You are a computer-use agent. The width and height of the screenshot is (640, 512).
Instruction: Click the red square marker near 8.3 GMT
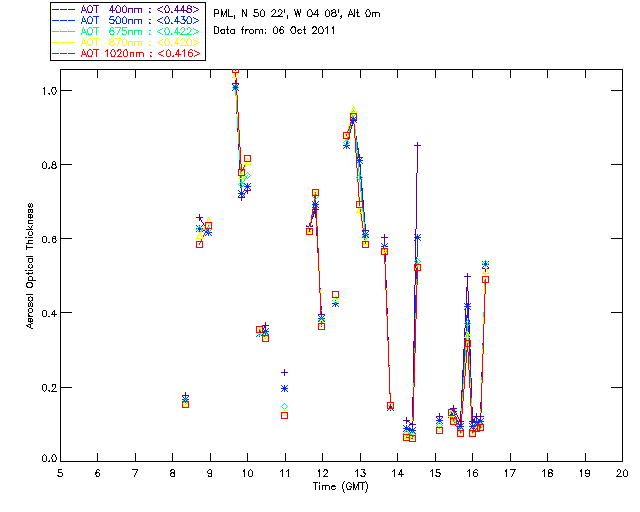tap(185, 405)
